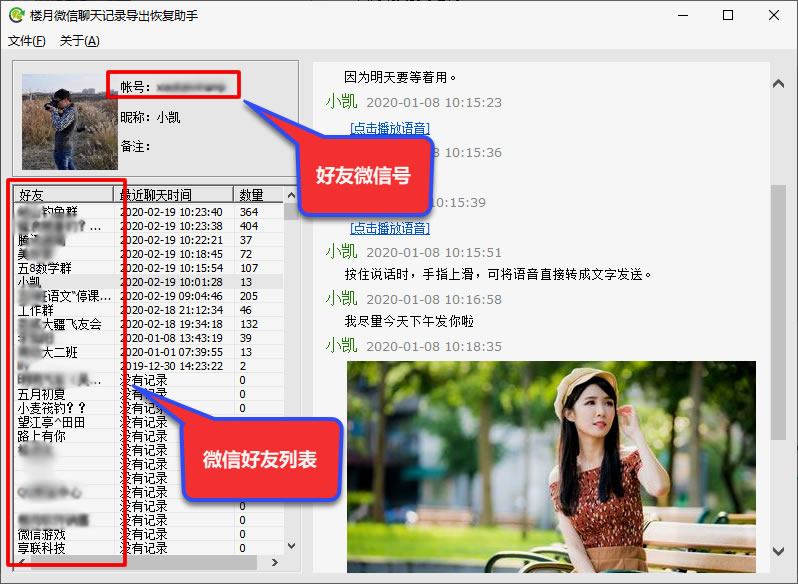Minimize the application window
The image size is (798, 584).
tap(683, 15)
